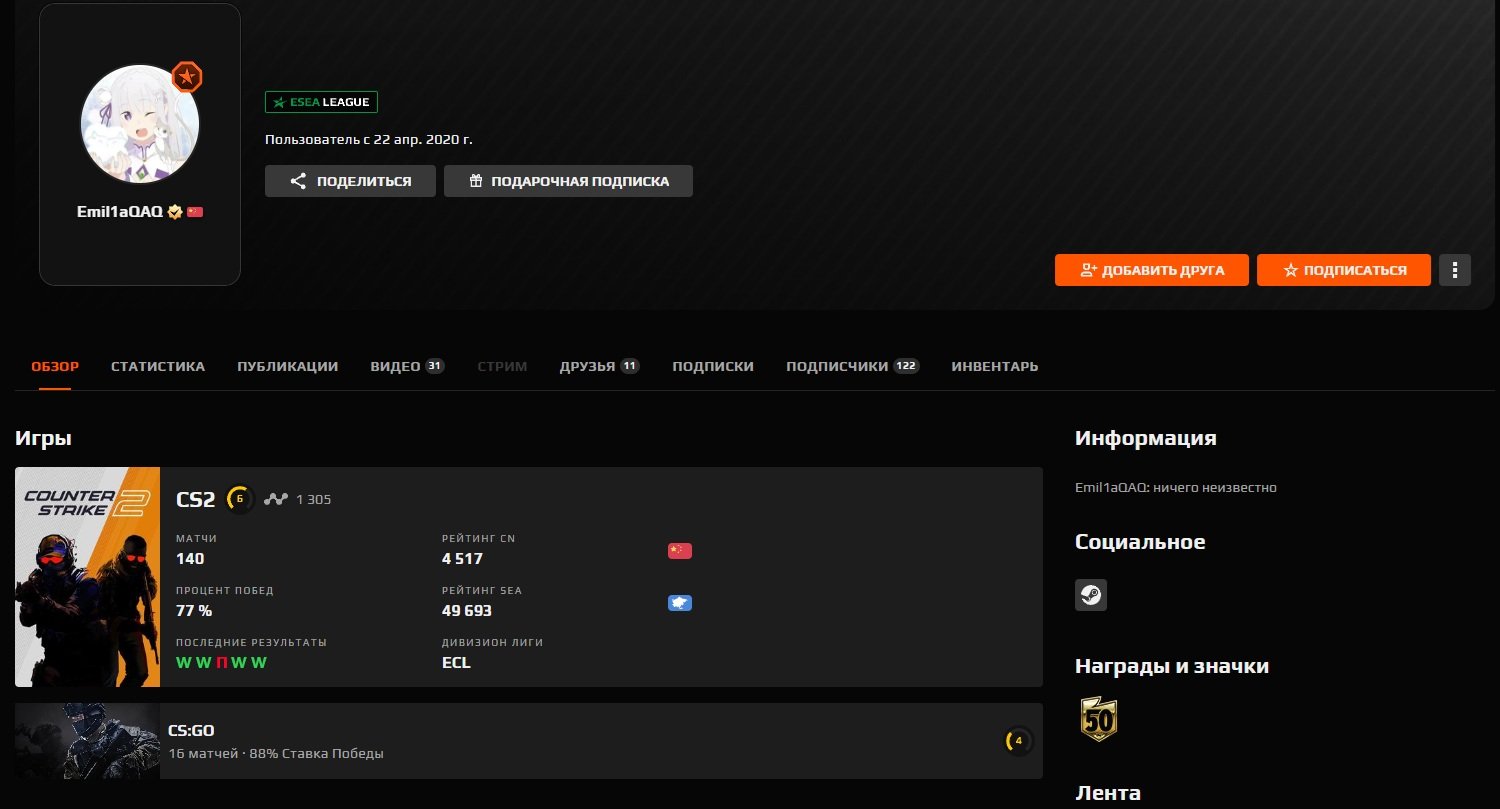Open the Инвентарь tab

point(995,366)
